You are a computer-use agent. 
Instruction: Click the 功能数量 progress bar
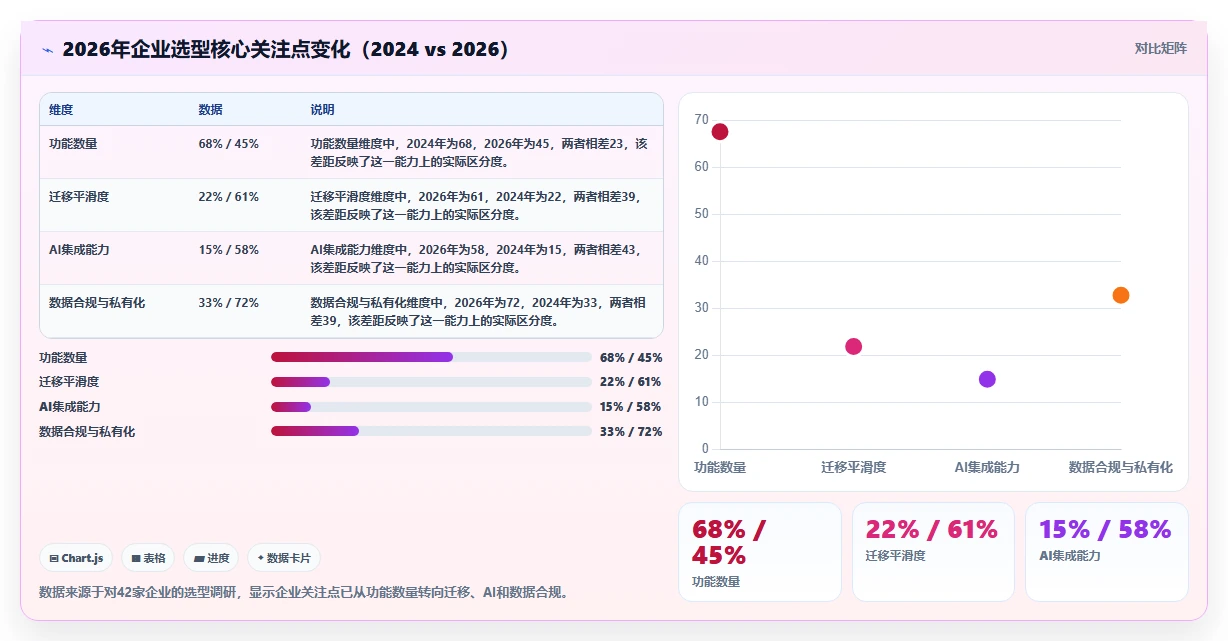coord(431,357)
